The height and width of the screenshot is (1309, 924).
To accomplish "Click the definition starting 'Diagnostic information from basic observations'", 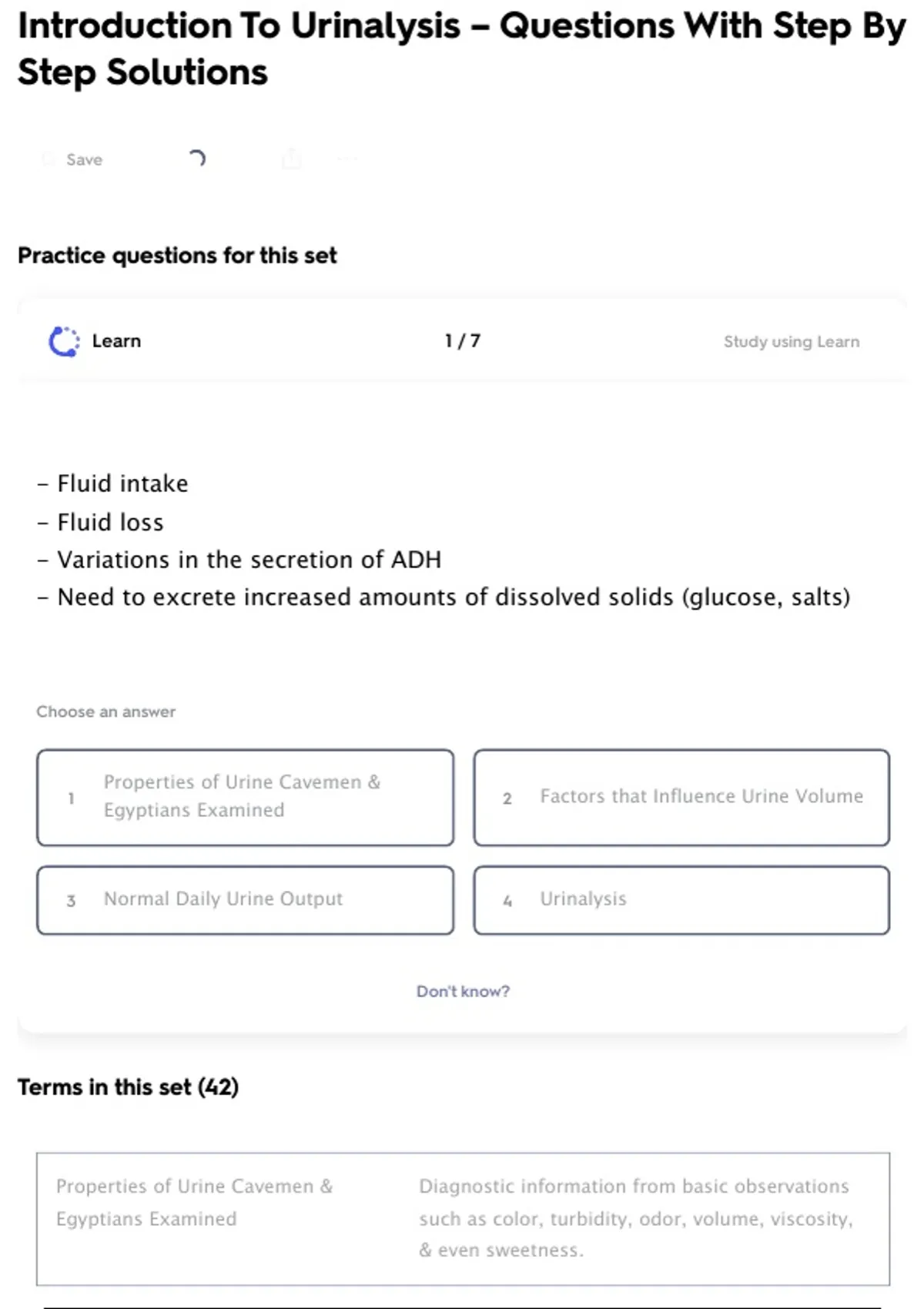I will point(635,1217).
